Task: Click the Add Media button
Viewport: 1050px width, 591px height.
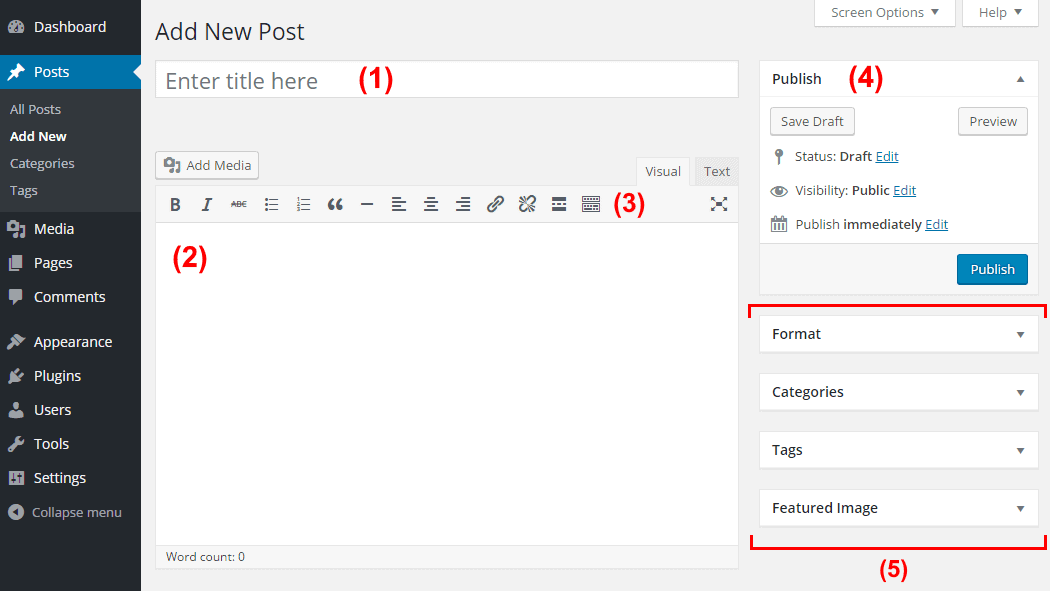Action: tap(207, 165)
